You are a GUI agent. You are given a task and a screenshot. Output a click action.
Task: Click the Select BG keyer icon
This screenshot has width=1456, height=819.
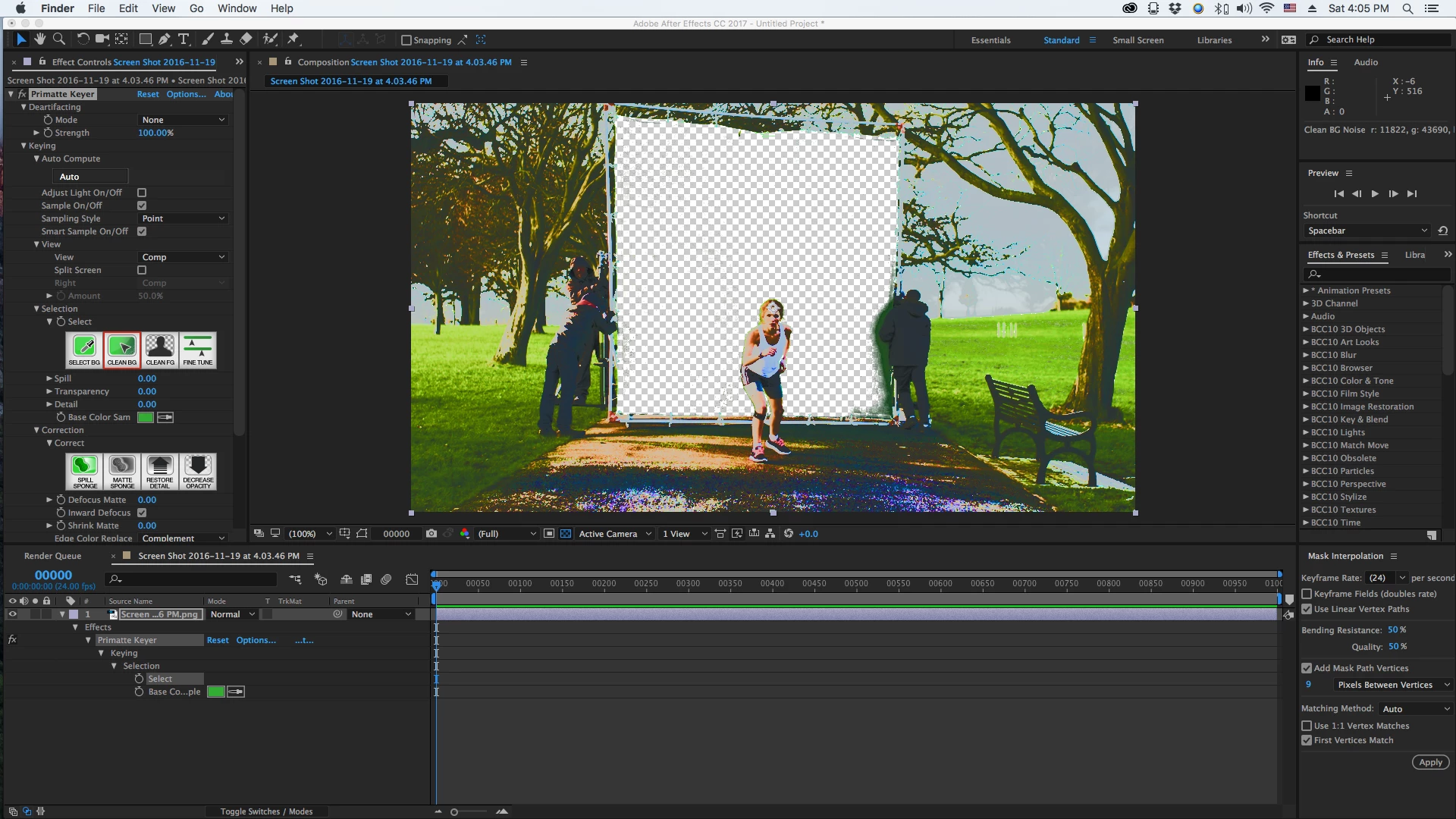tap(84, 350)
